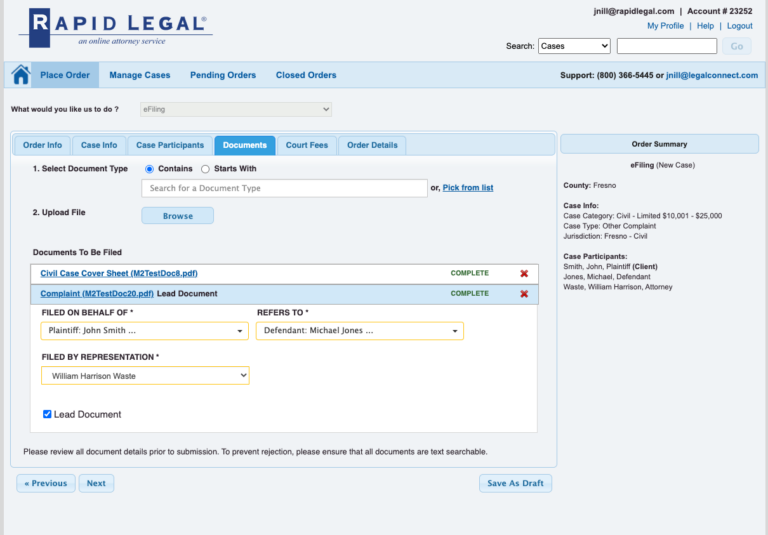Delete Complaint document using red X
The width and height of the screenshot is (768, 535).
(x=524, y=294)
